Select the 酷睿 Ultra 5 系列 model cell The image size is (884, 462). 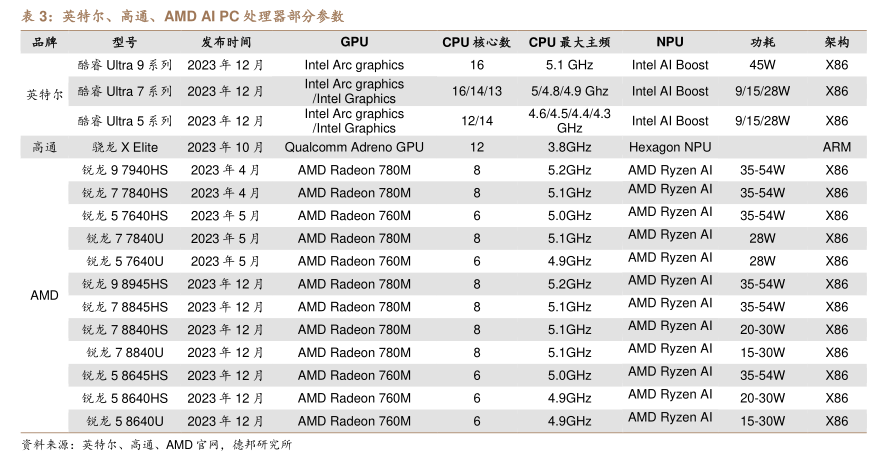(125, 121)
